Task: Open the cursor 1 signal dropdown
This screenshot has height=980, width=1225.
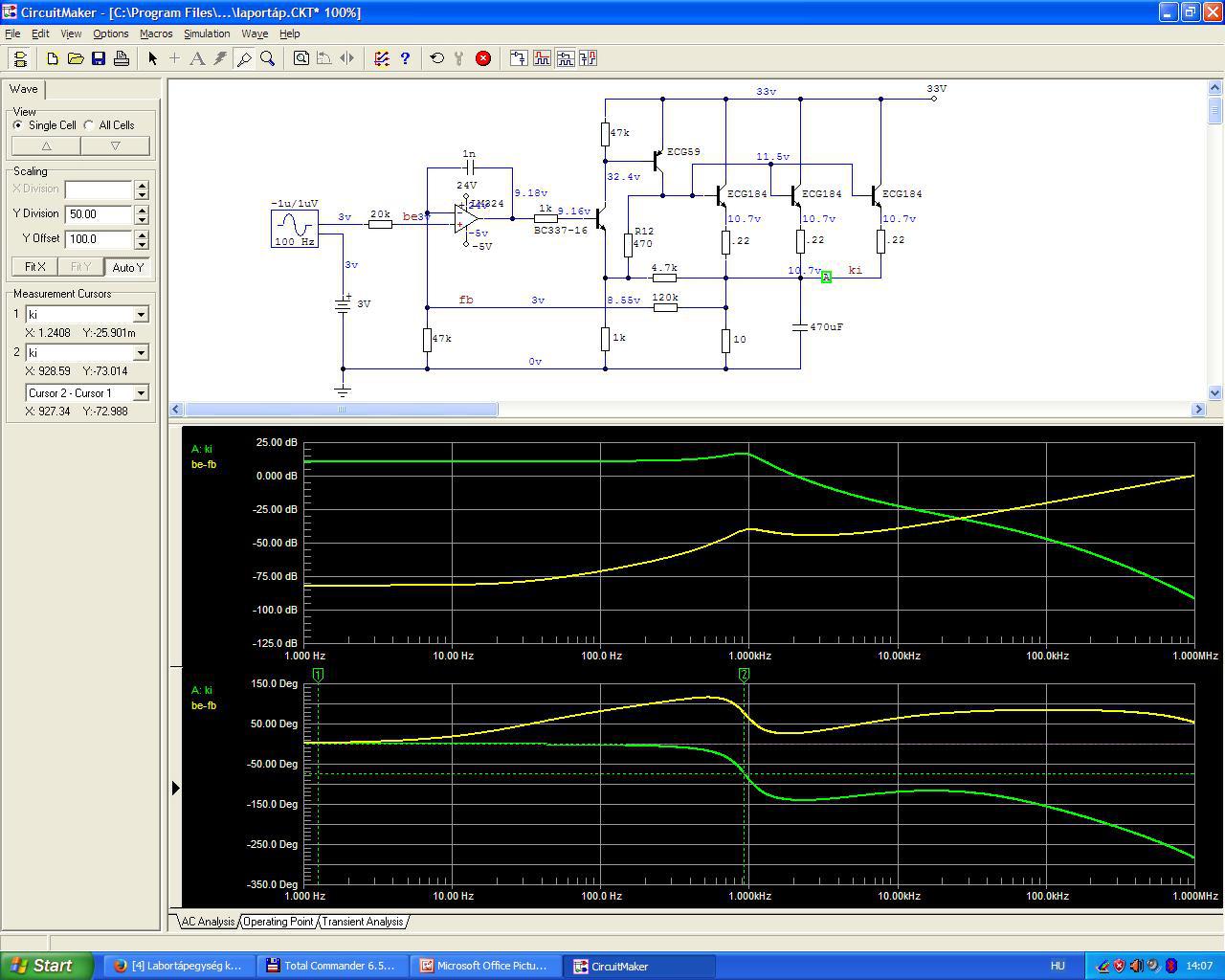Action: (x=141, y=315)
